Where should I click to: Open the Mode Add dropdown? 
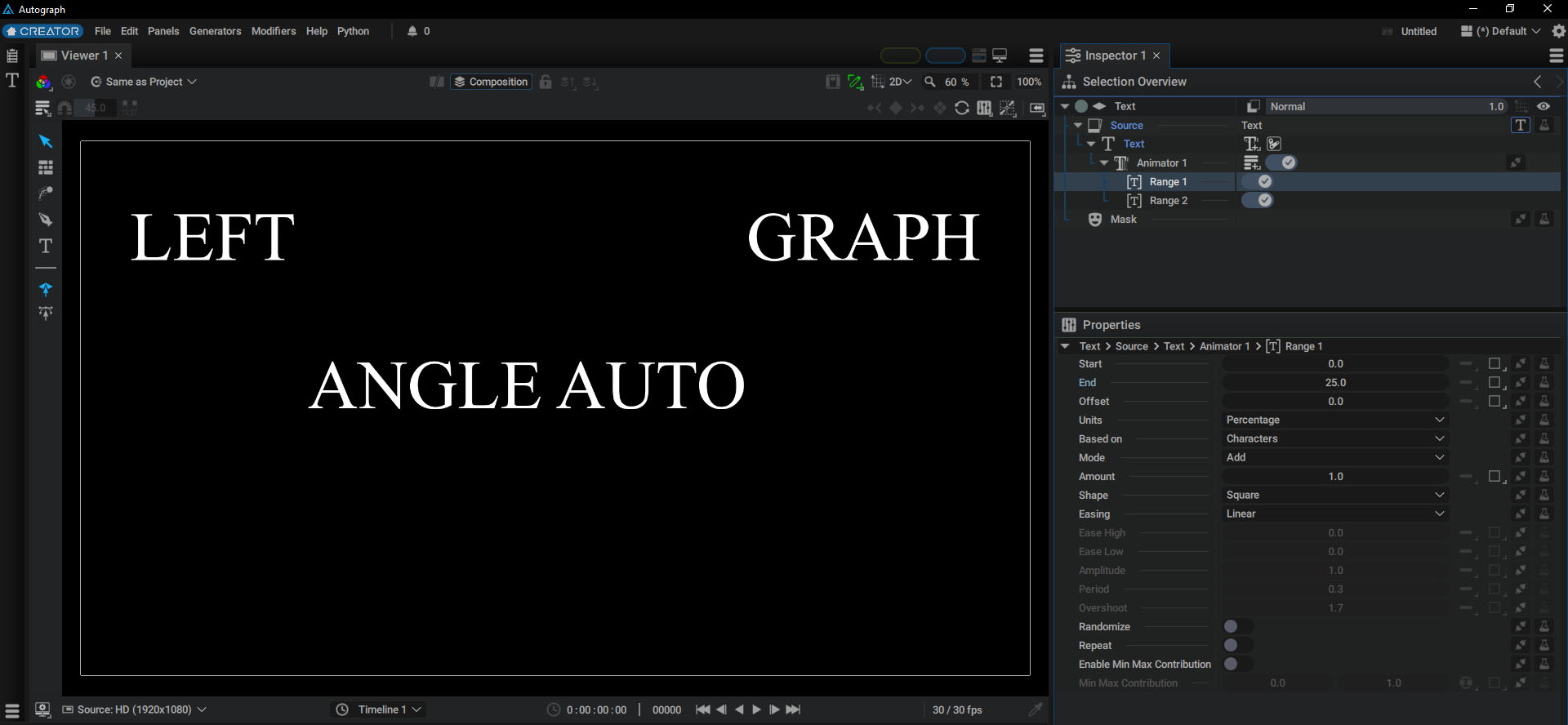pos(1335,457)
